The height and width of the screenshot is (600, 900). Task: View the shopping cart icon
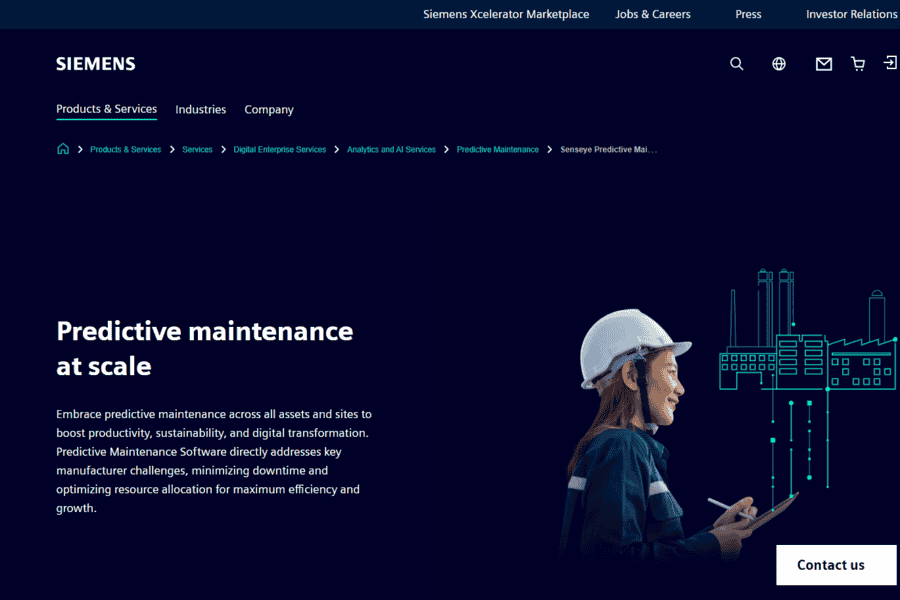pos(858,64)
